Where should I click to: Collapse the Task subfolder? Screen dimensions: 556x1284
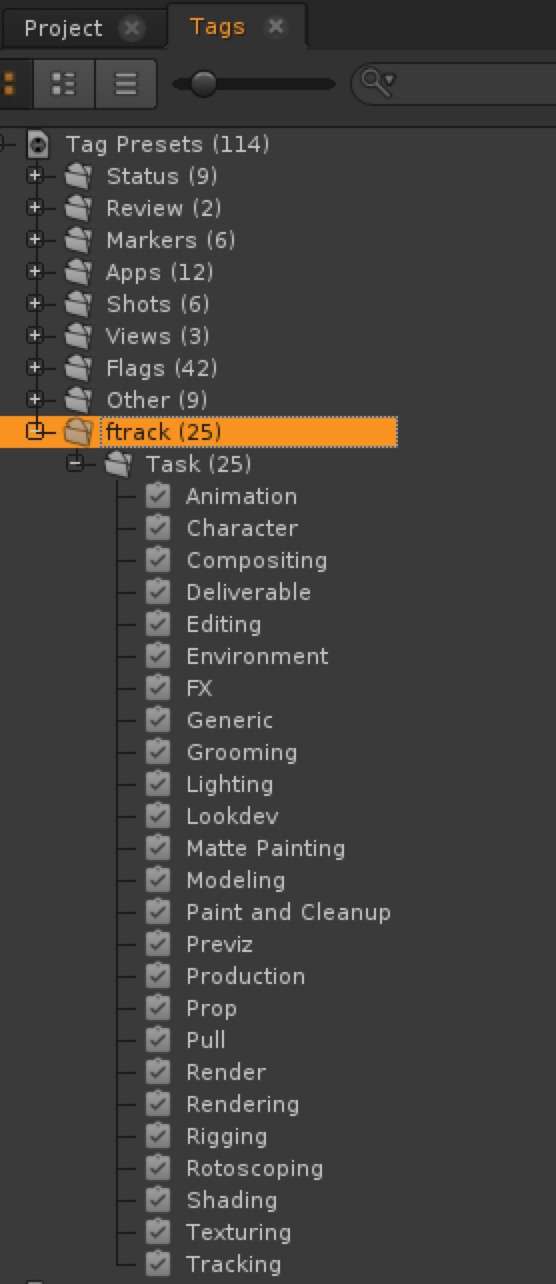coord(76,464)
